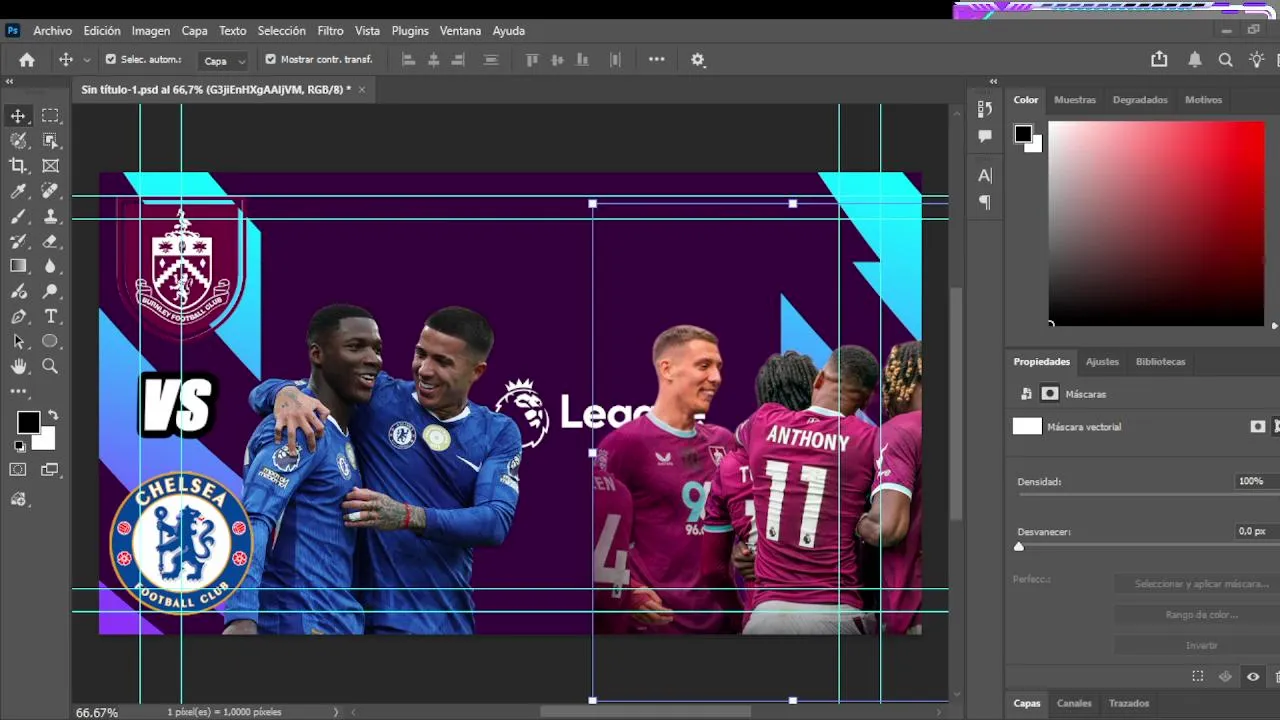Switch to the Bibliotecas tab
This screenshot has height=720, width=1280.
tap(1160, 362)
